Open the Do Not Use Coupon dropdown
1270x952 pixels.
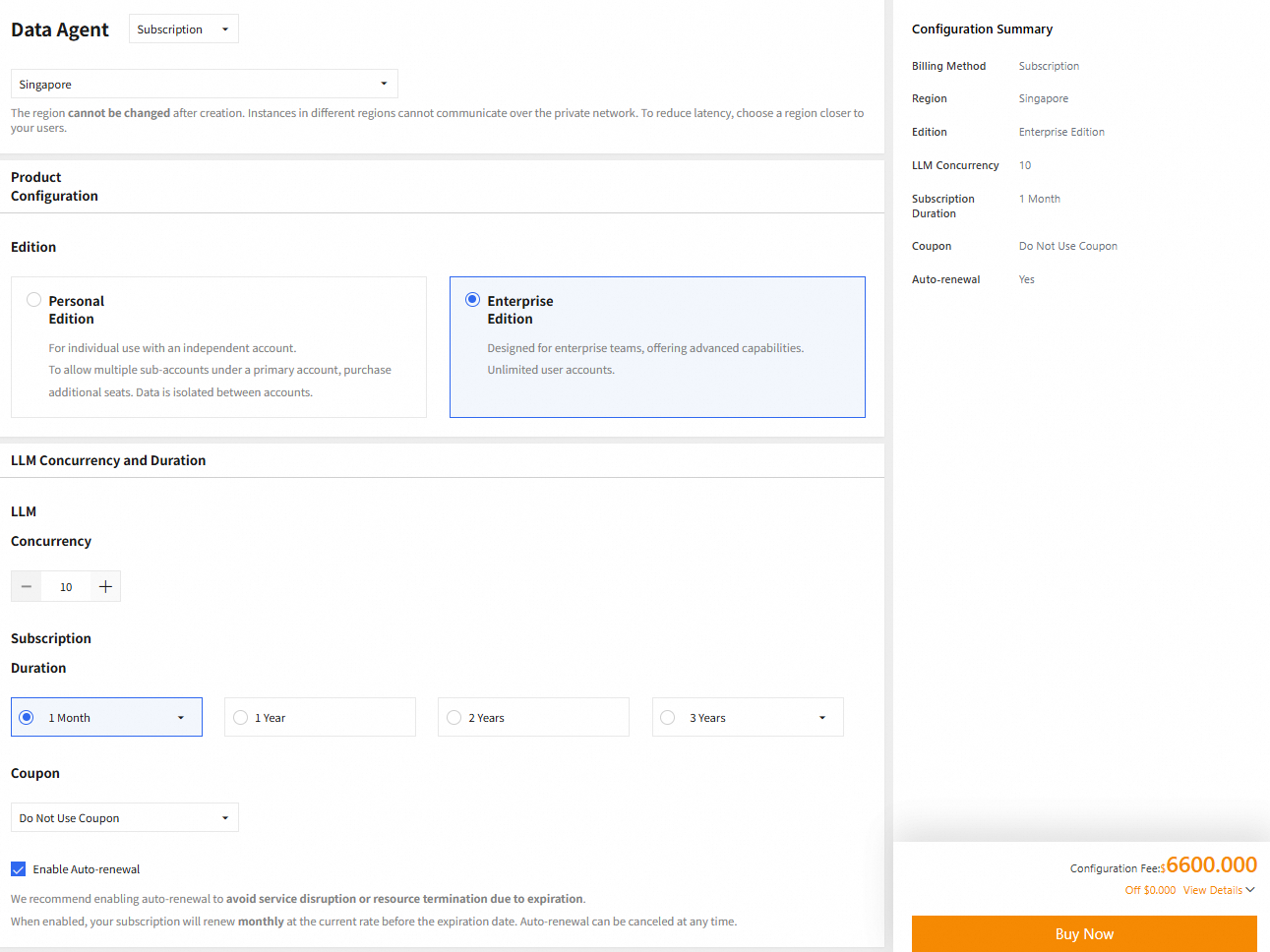click(x=125, y=818)
